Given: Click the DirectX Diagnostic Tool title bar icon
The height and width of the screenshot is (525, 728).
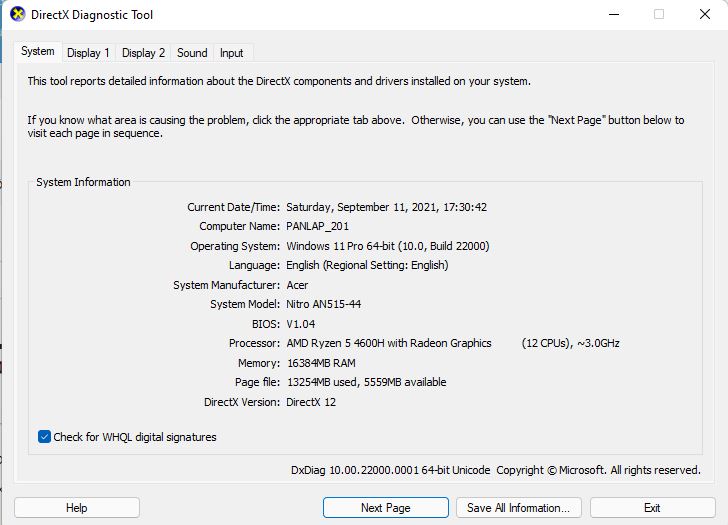Looking at the screenshot, I should pos(17,15).
